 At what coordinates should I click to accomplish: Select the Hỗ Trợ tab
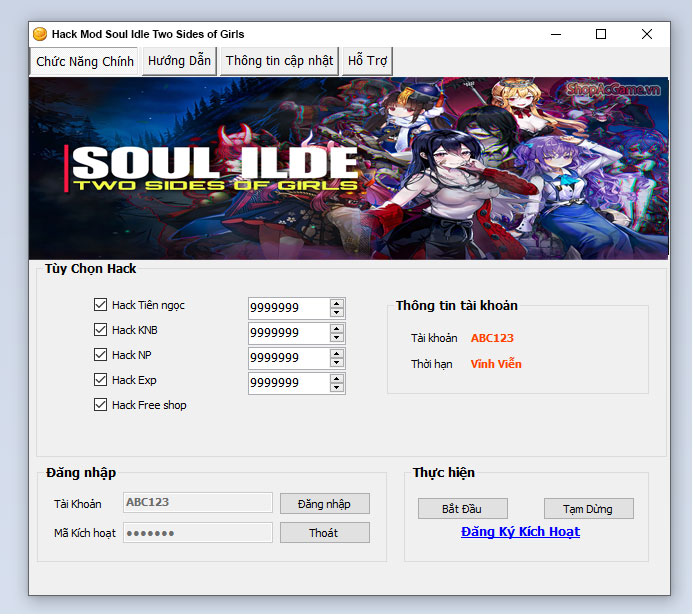pyautogui.click(x=367, y=61)
